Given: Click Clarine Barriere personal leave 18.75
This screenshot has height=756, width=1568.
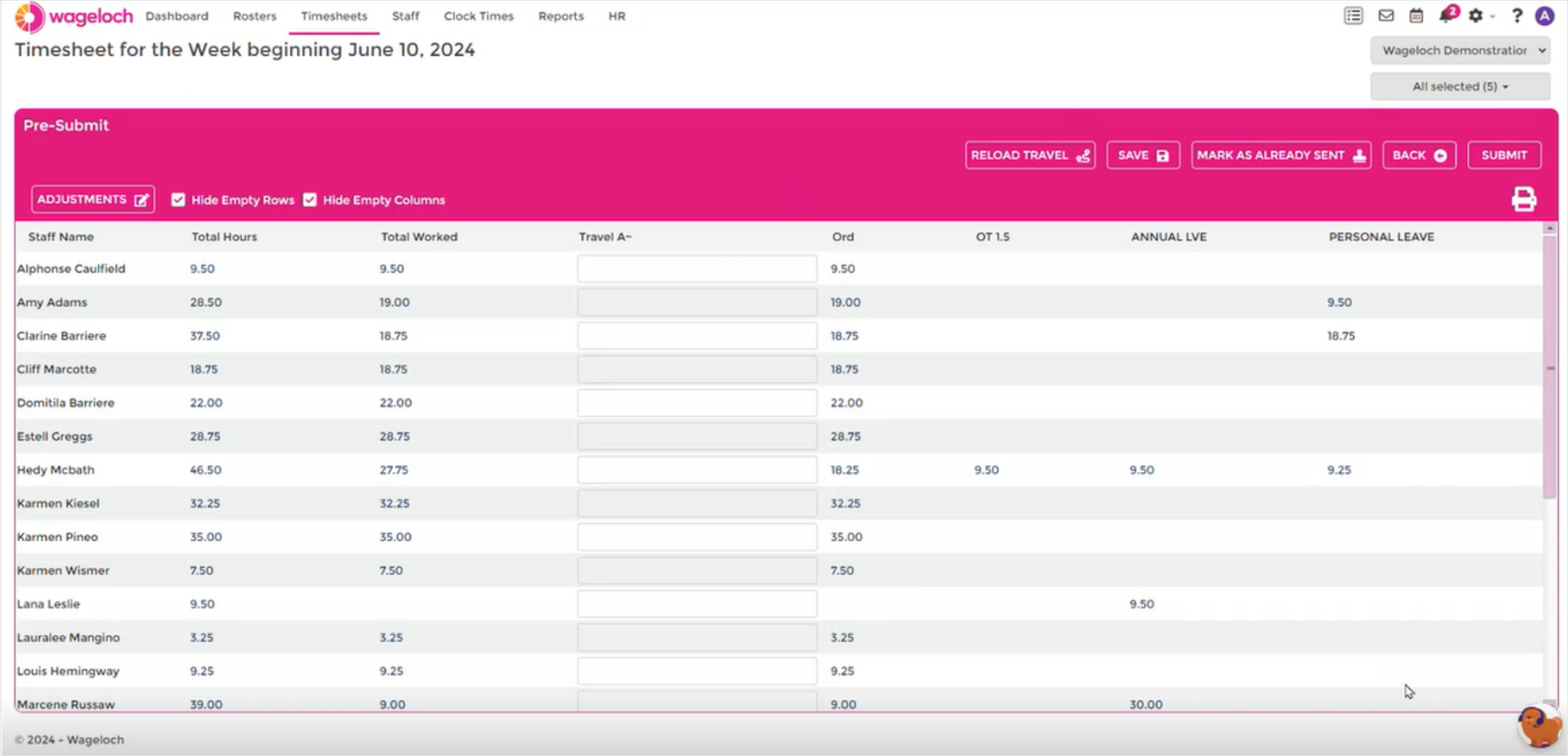Looking at the screenshot, I should click(x=1341, y=336).
